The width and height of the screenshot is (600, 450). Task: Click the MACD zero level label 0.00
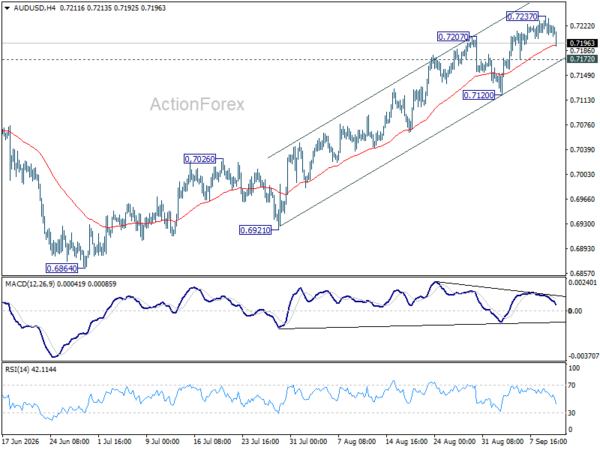575,311
